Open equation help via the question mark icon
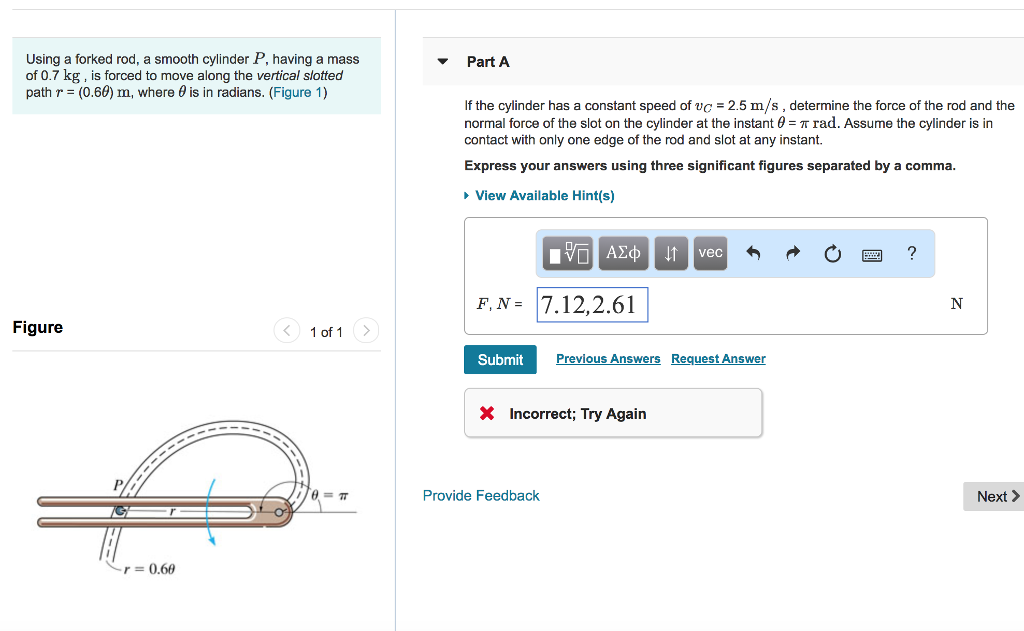This screenshot has width=1024, height=631. (911, 253)
